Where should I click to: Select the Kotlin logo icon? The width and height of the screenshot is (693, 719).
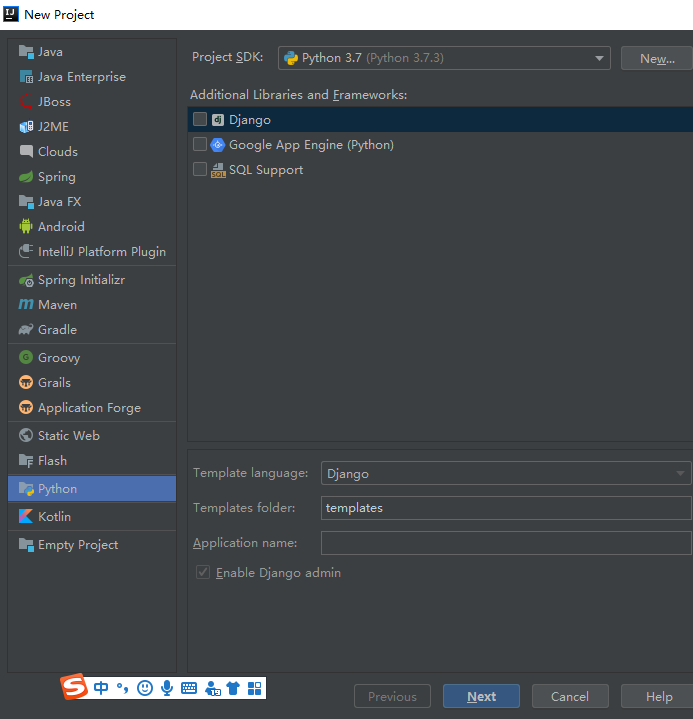click(x=26, y=516)
